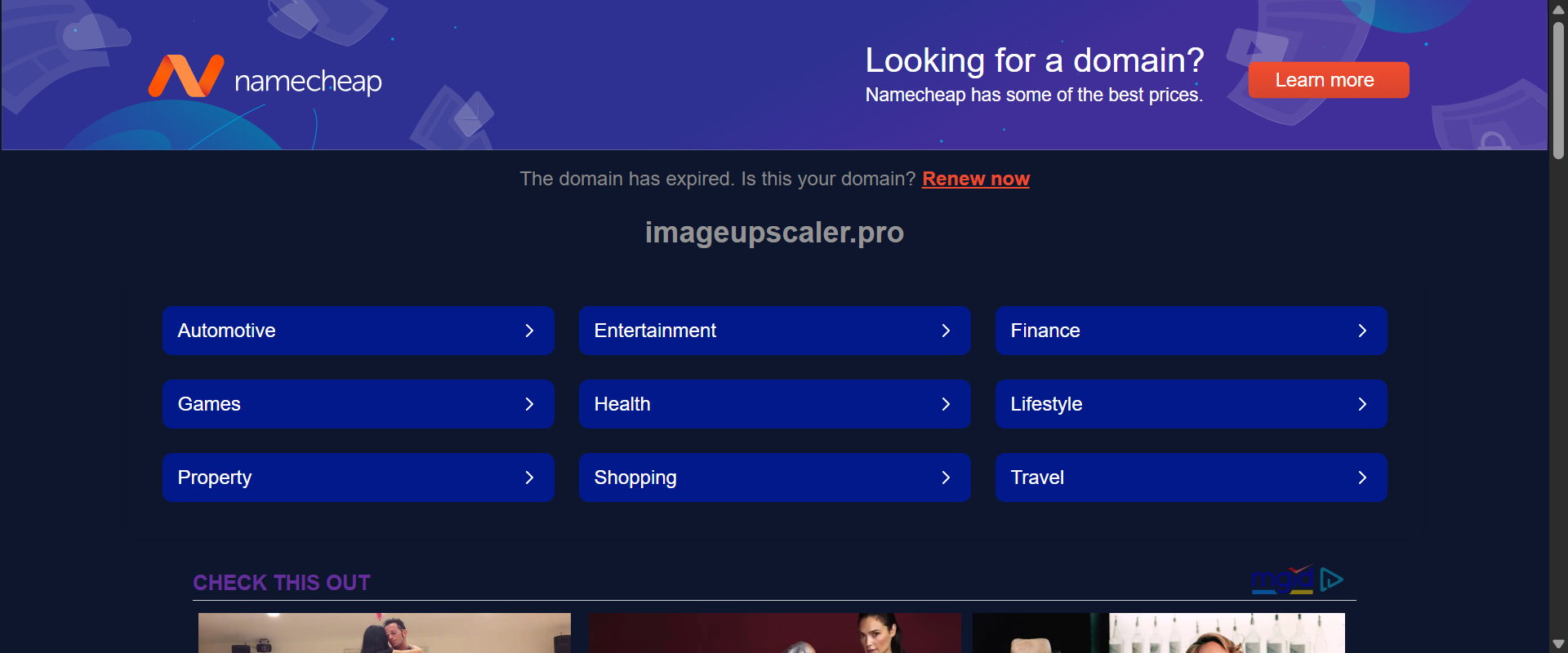Open the Automotive category
Image resolution: width=1568 pixels, height=653 pixels.
point(359,331)
